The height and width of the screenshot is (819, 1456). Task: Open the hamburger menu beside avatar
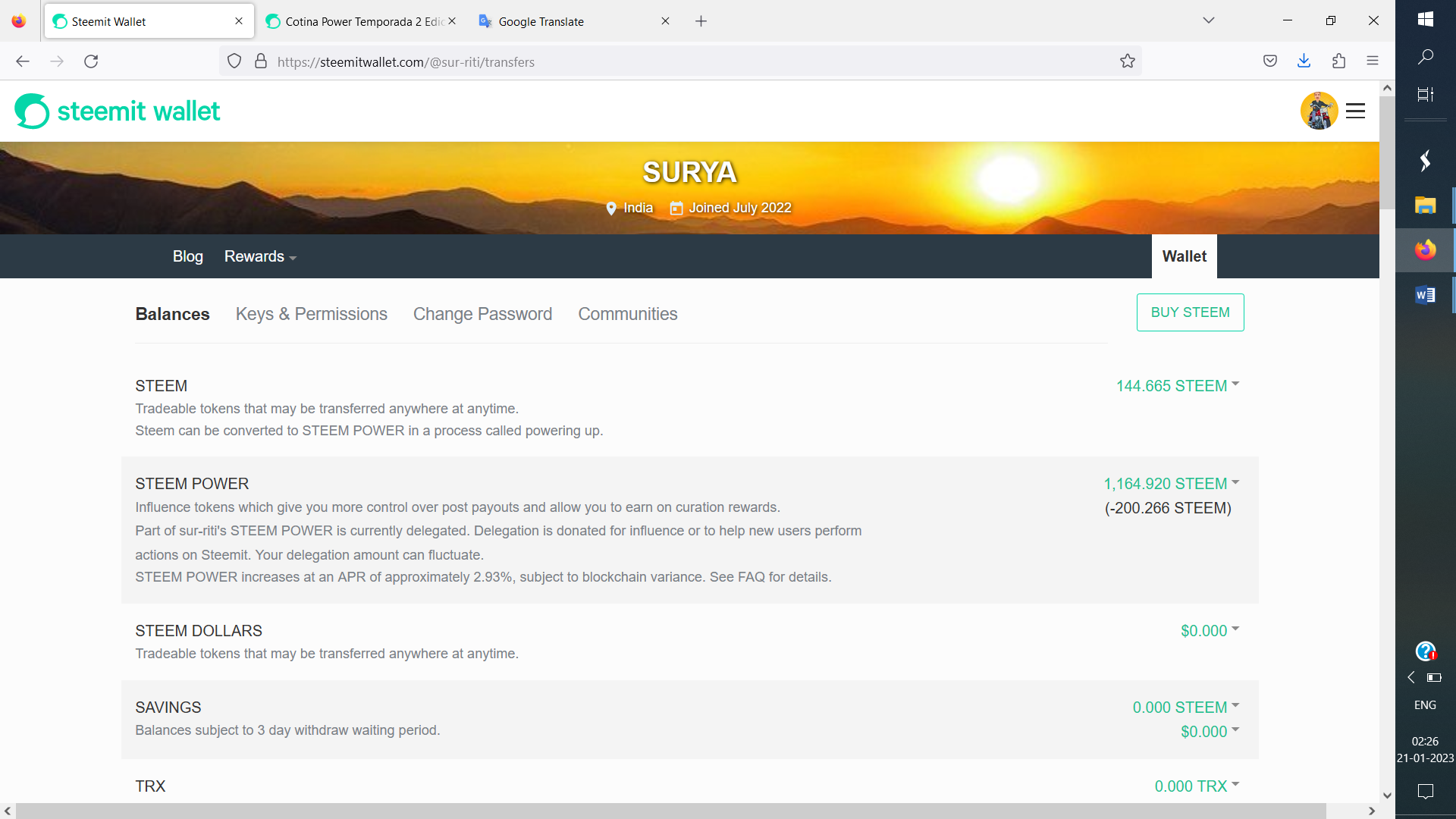coord(1355,111)
